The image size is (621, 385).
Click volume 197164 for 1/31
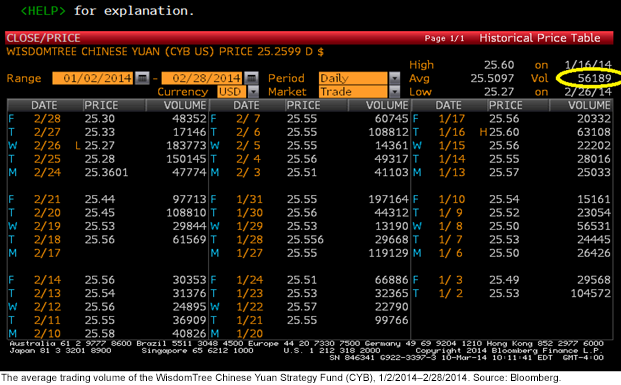388,199
